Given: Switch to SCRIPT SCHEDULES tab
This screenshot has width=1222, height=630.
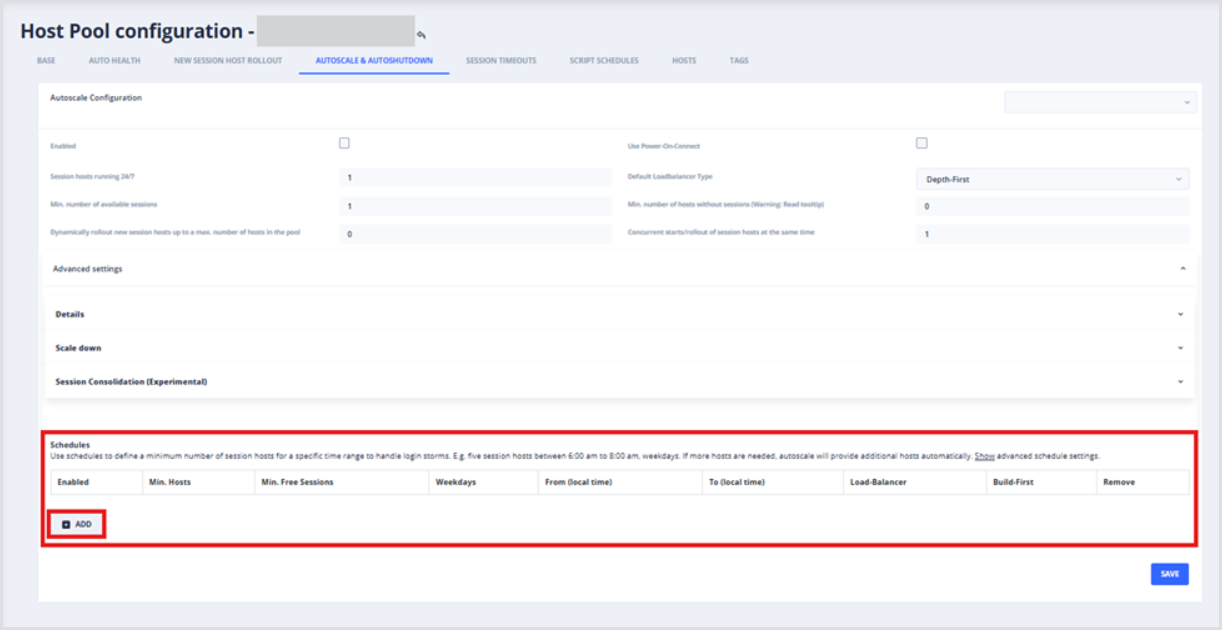Looking at the screenshot, I should point(604,61).
